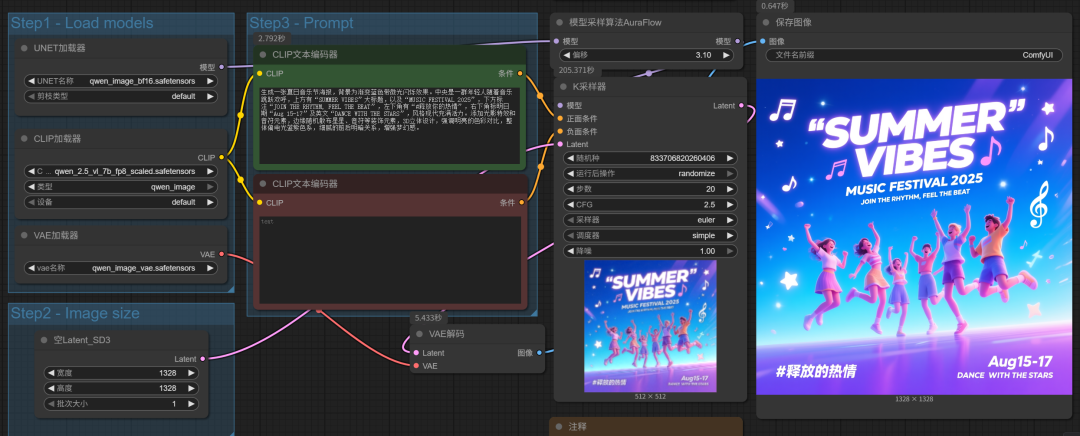
Task: Open the qwen_2.5_vl_7b clip name dropdown
Action: click(x=121, y=171)
